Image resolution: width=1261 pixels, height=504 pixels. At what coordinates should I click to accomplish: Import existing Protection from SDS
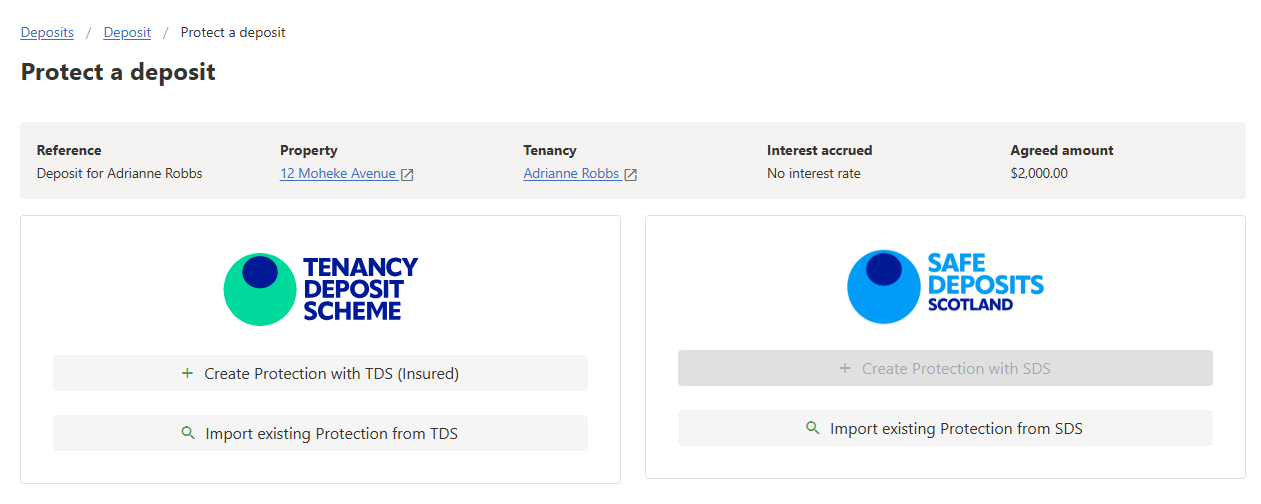pyautogui.click(x=945, y=428)
